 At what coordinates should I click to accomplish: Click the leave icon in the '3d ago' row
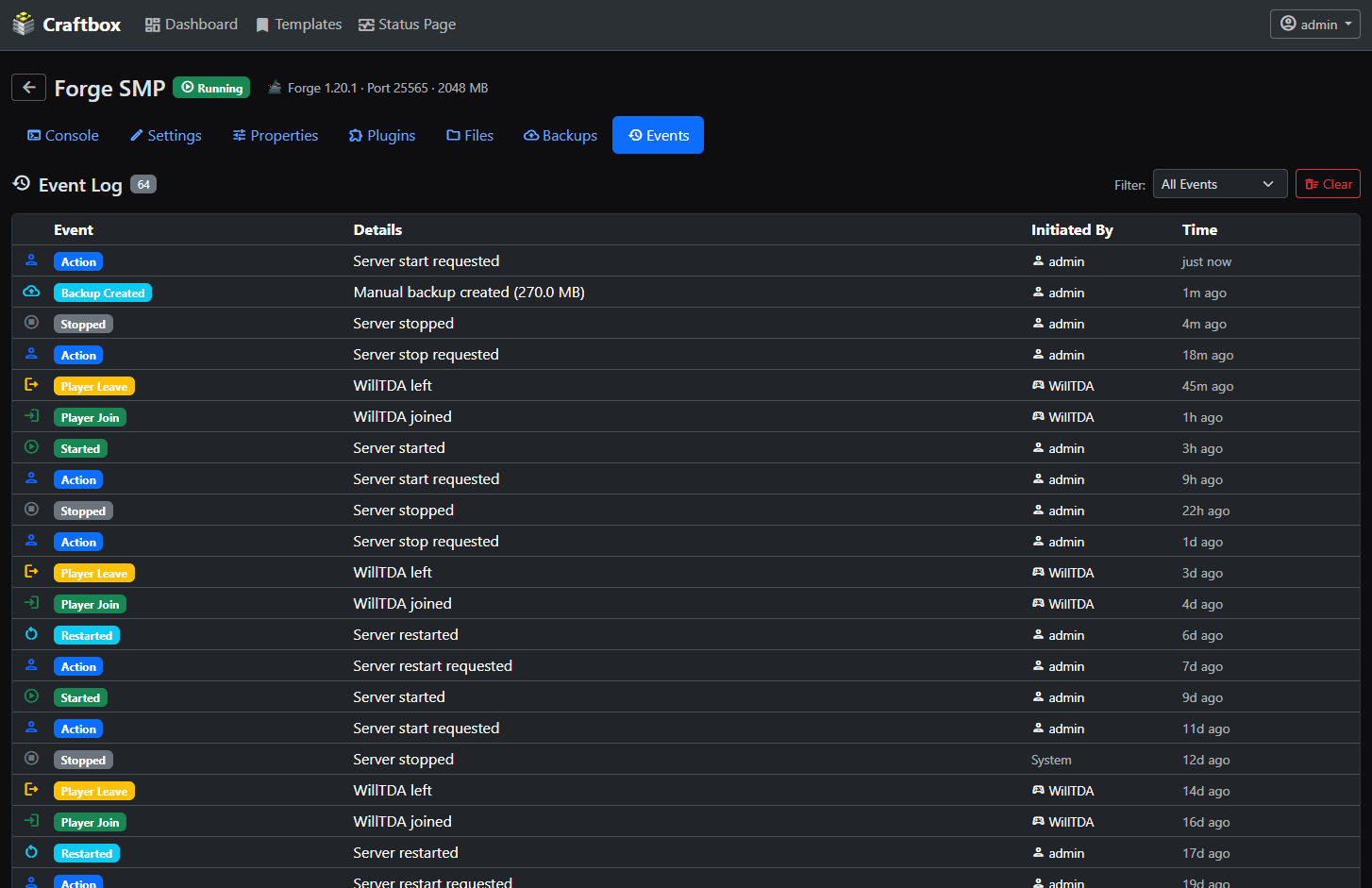(31, 572)
